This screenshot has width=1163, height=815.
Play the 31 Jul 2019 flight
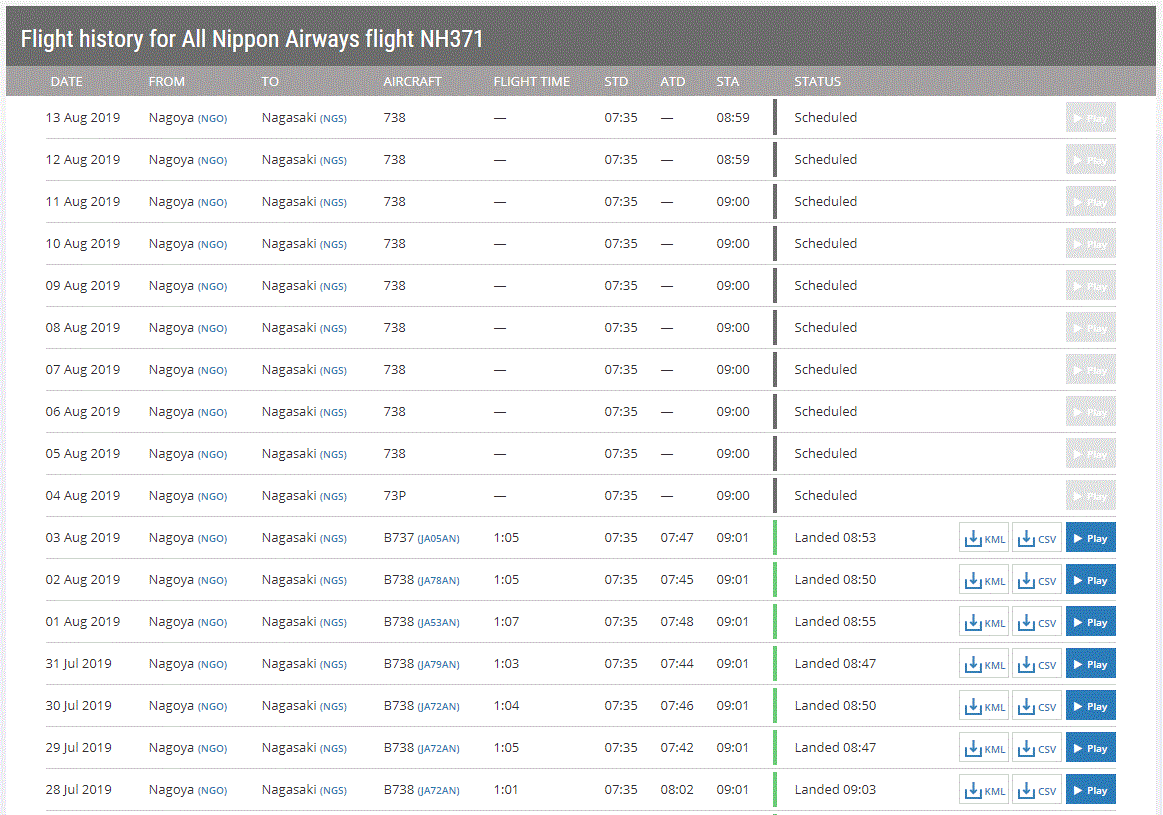tap(1091, 664)
